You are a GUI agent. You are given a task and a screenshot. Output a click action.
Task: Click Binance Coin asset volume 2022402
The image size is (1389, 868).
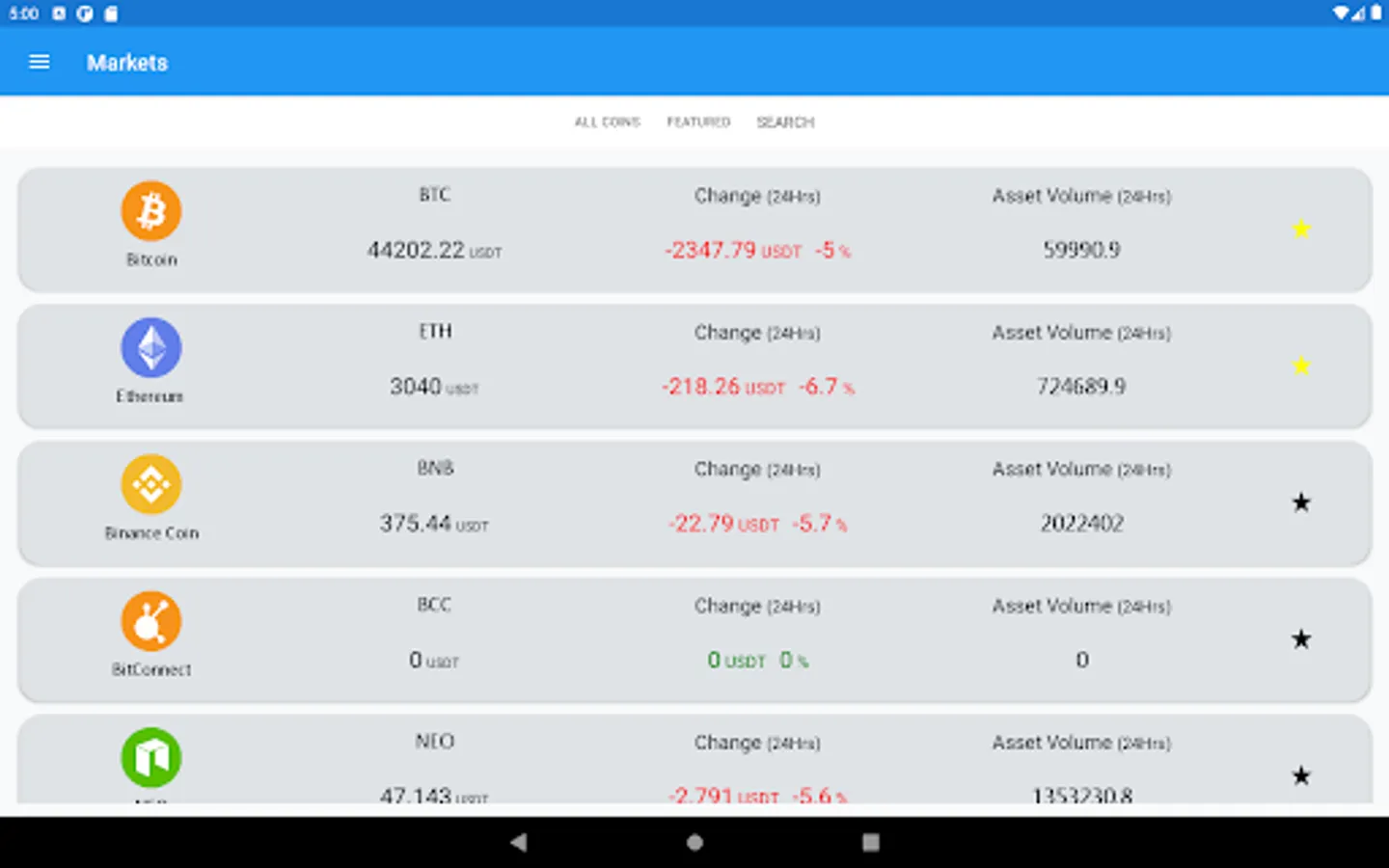tap(1081, 524)
